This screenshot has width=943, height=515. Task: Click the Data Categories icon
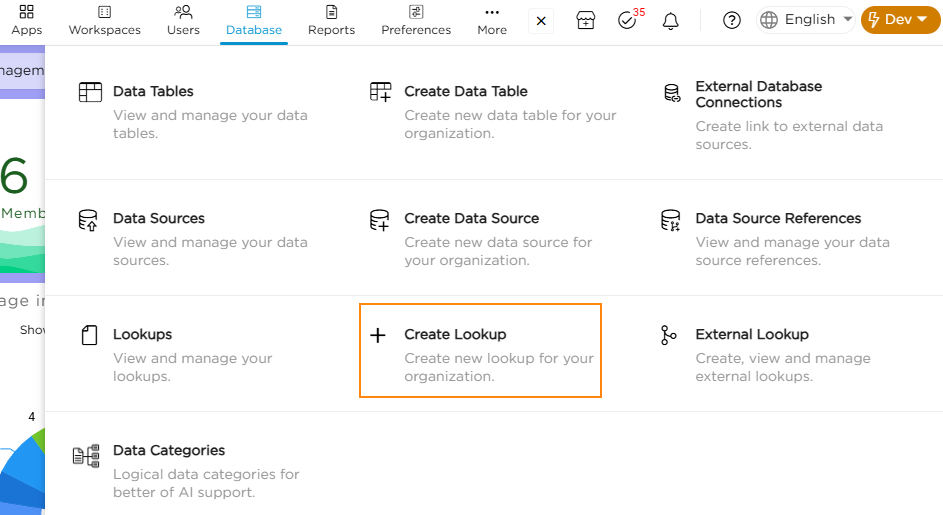coord(87,456)
